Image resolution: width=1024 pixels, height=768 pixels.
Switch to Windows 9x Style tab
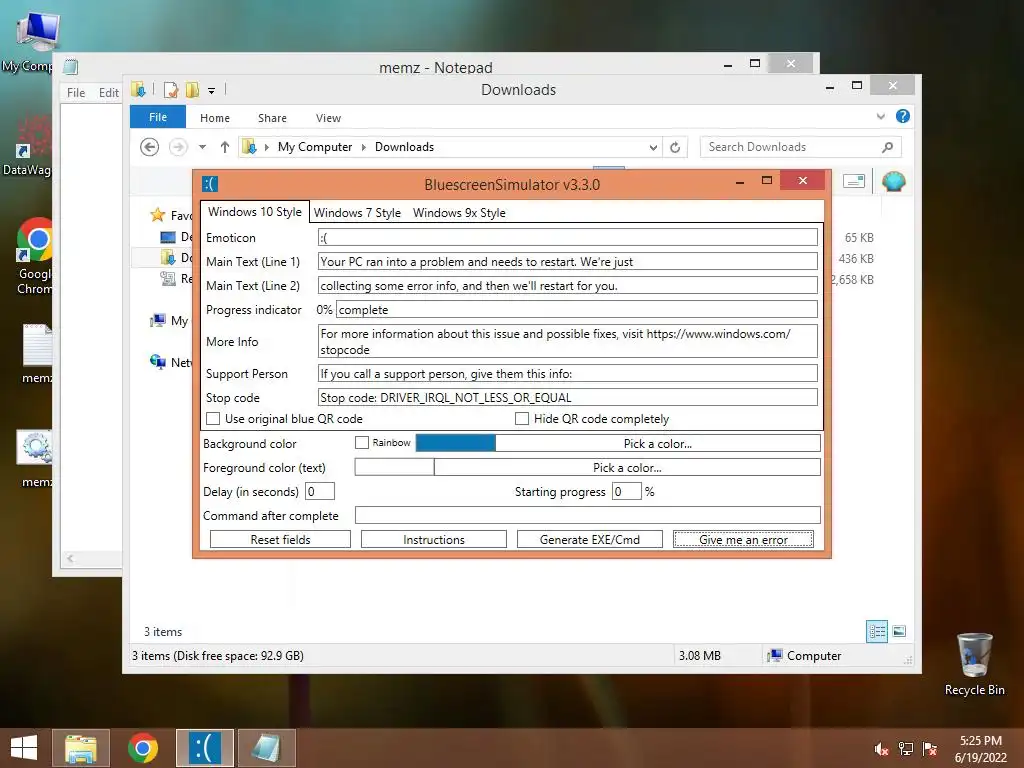459,213
